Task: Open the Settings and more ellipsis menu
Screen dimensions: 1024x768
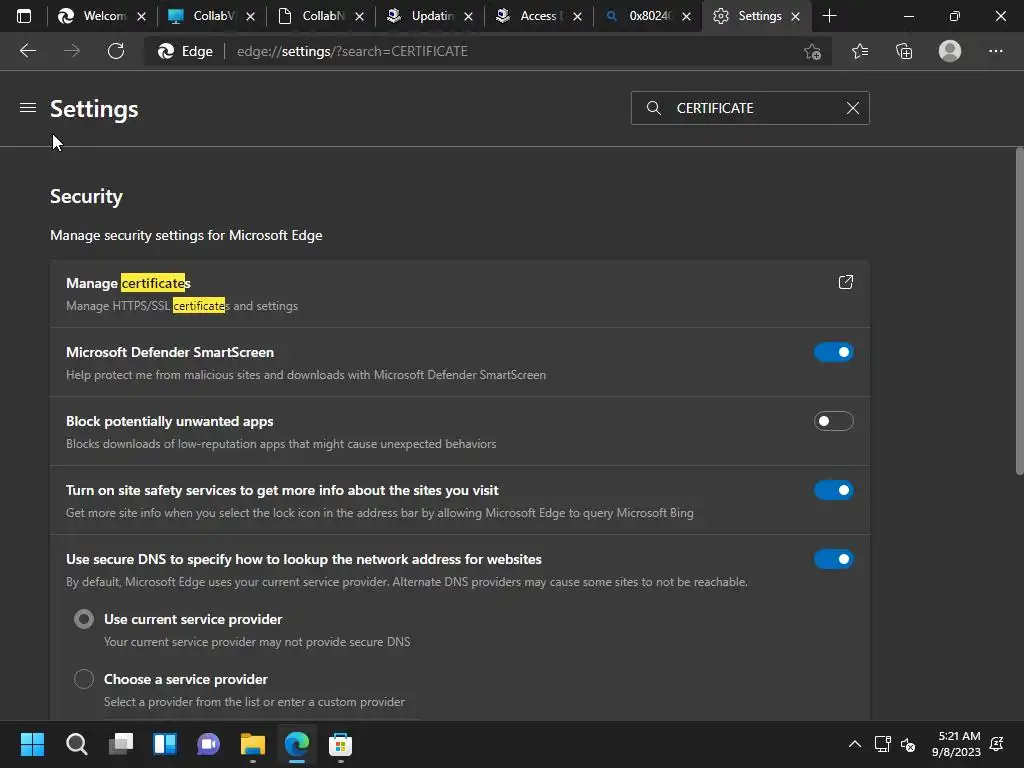Action: (995, 51)
